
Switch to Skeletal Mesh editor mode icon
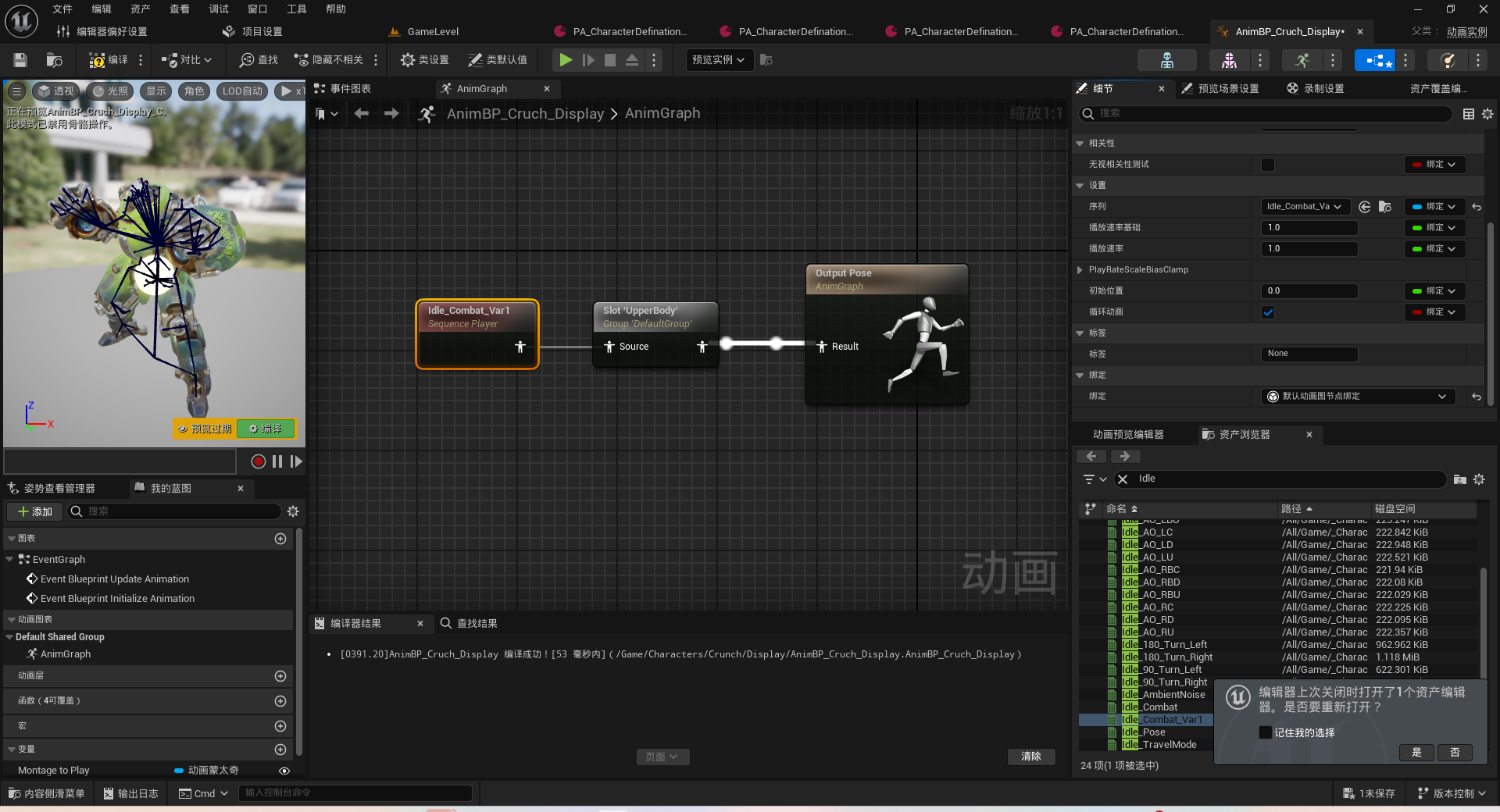click(1229, 60)
